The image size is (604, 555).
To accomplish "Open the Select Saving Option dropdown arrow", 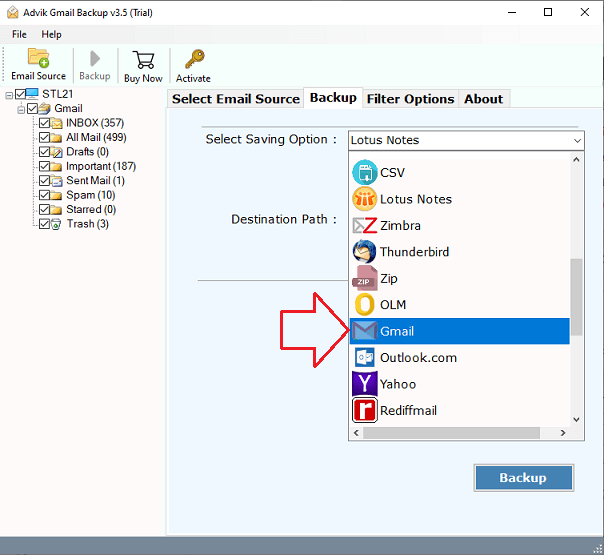I will point(577,141).
